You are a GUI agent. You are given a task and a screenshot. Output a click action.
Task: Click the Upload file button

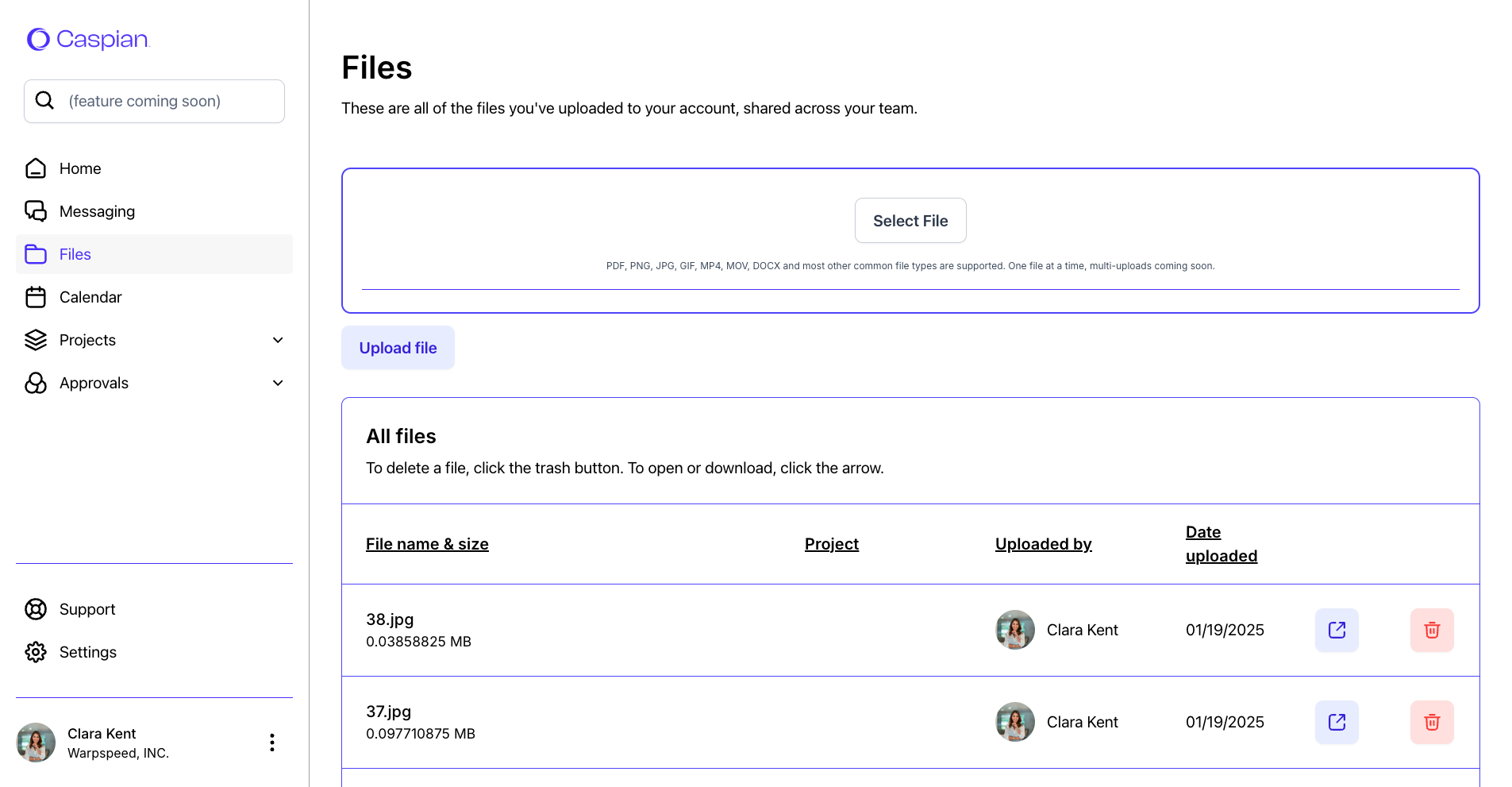click(398, 348)
